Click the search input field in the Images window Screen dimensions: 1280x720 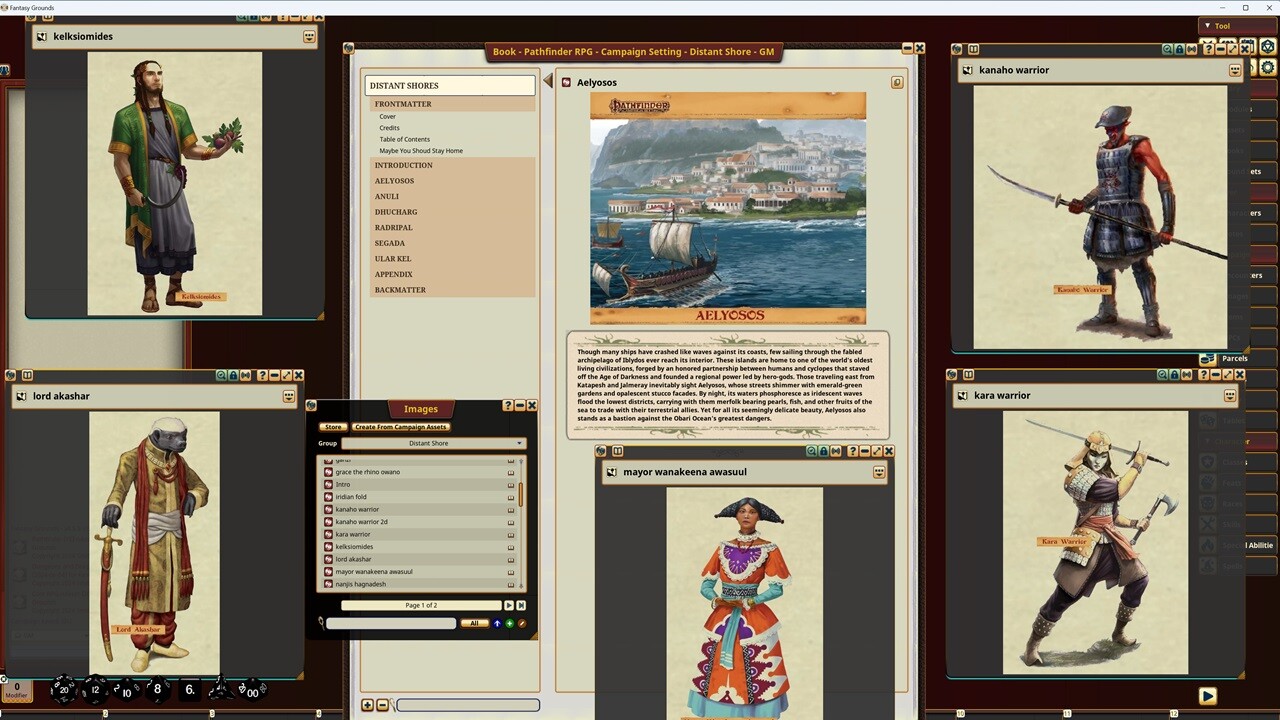click(391, 623)
